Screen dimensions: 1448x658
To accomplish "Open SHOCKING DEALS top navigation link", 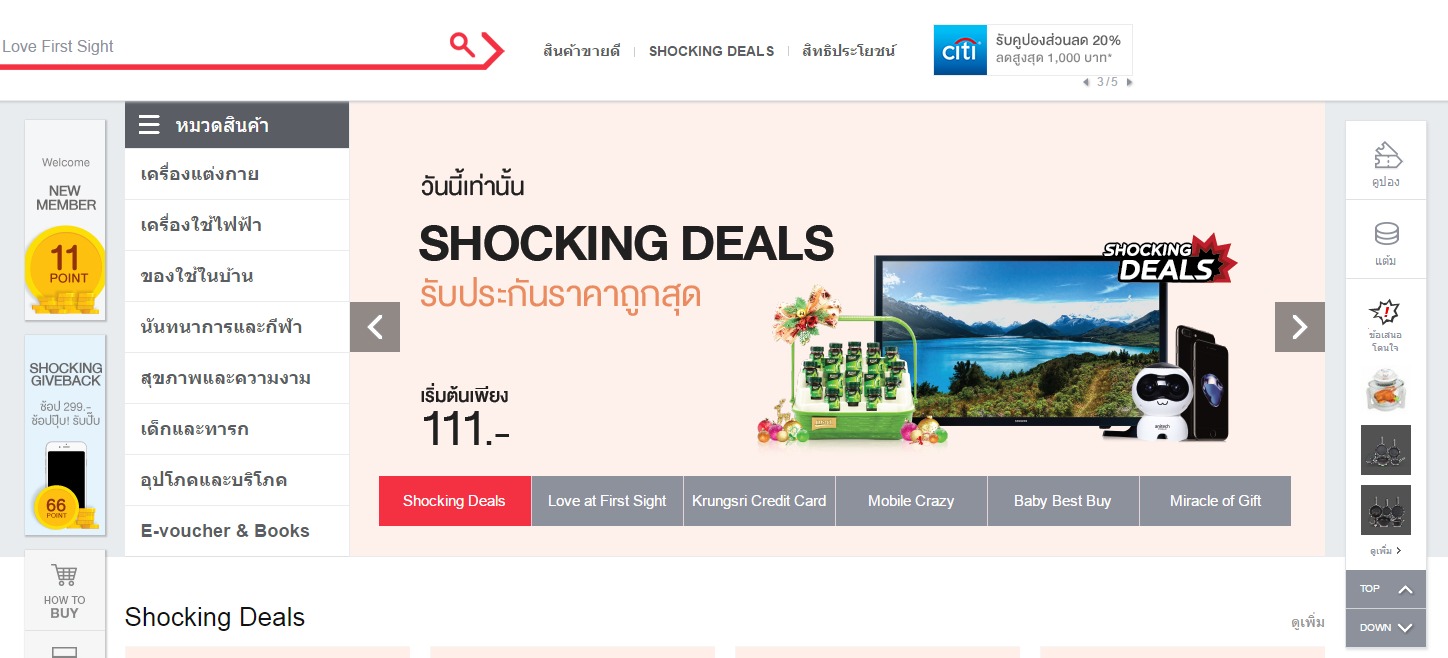I will 711,51.
